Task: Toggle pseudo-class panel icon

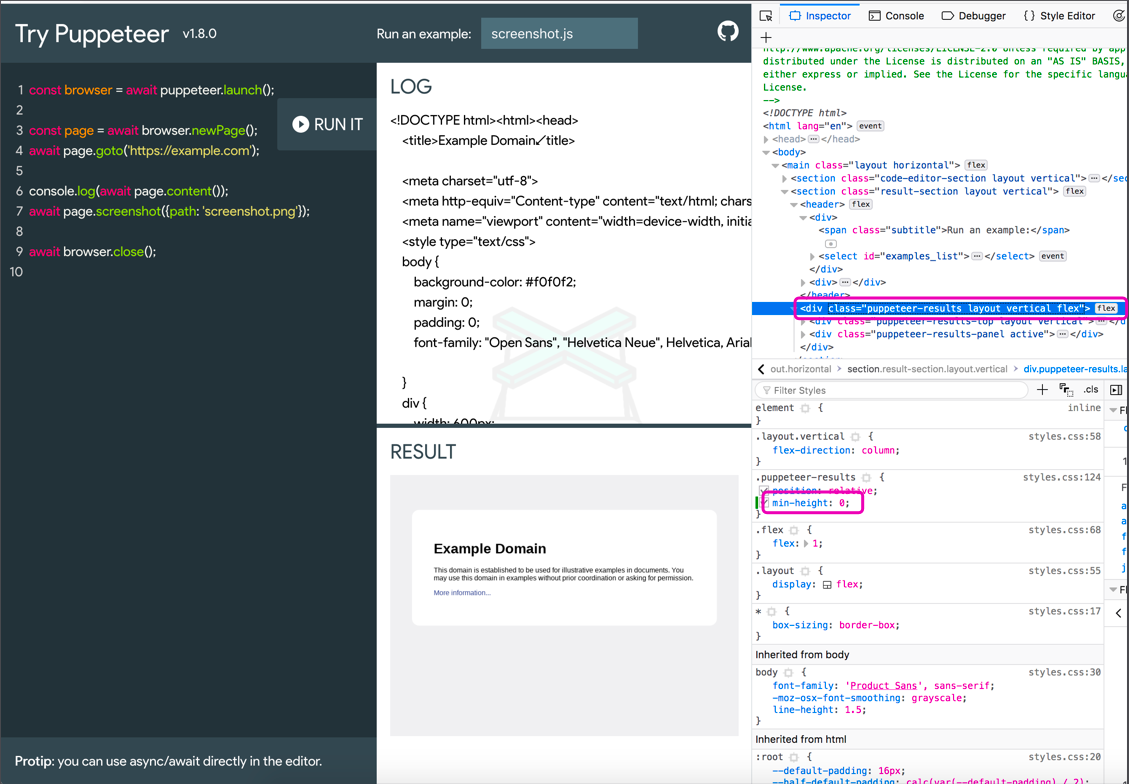Action: [1066, 389]
